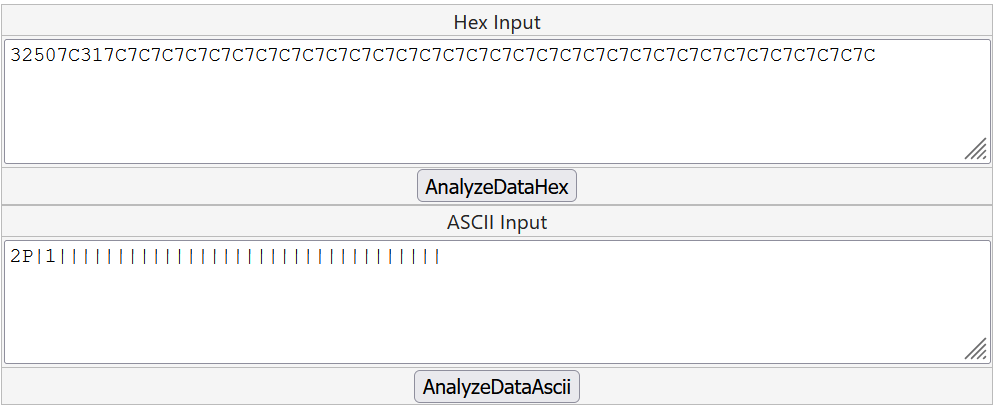Grab the Hex Input textarea resize handle
The width and height of the screenshot is (994, 405).
975,149
